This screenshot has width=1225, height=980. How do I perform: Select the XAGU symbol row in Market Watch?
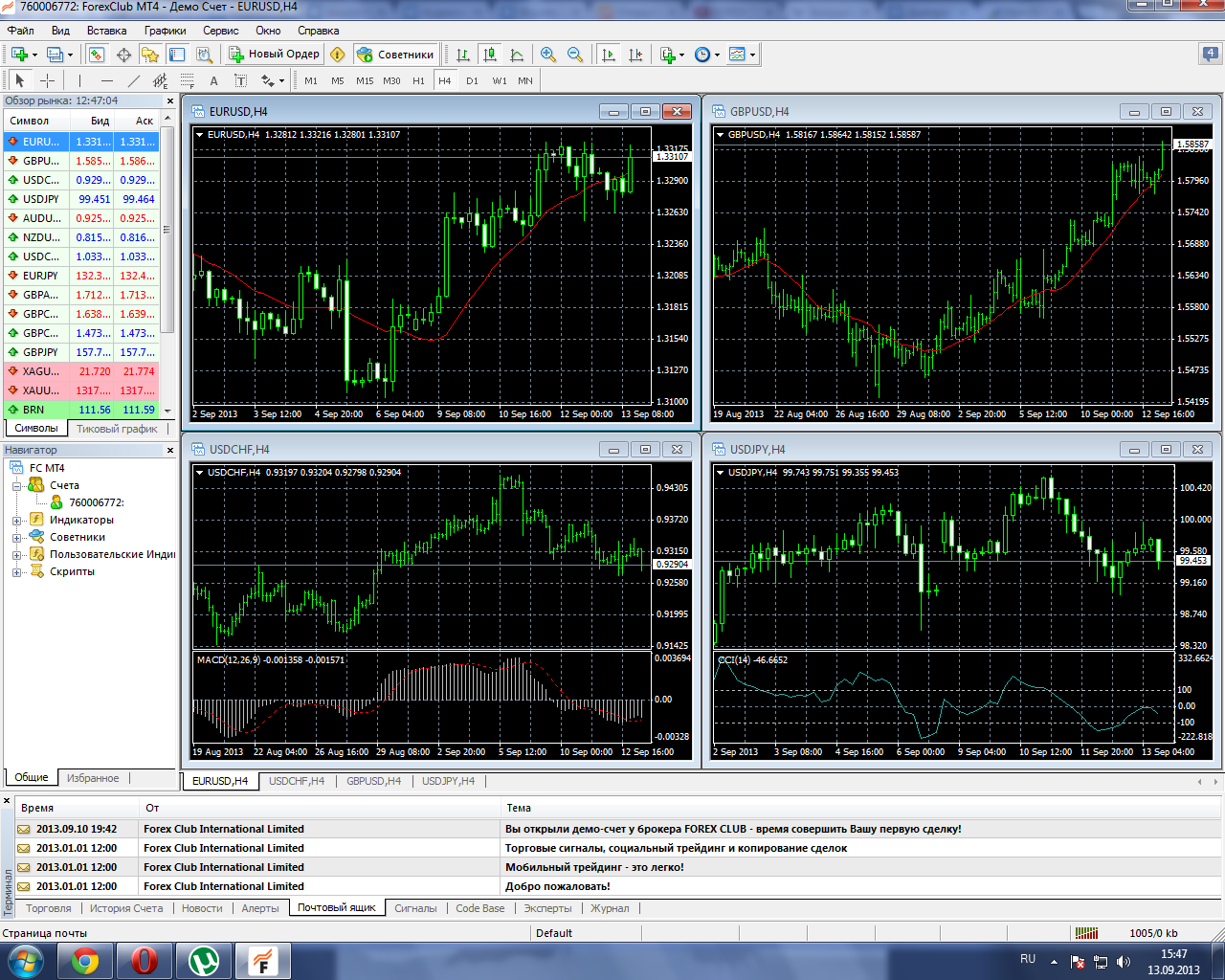(x=41, y=371)
